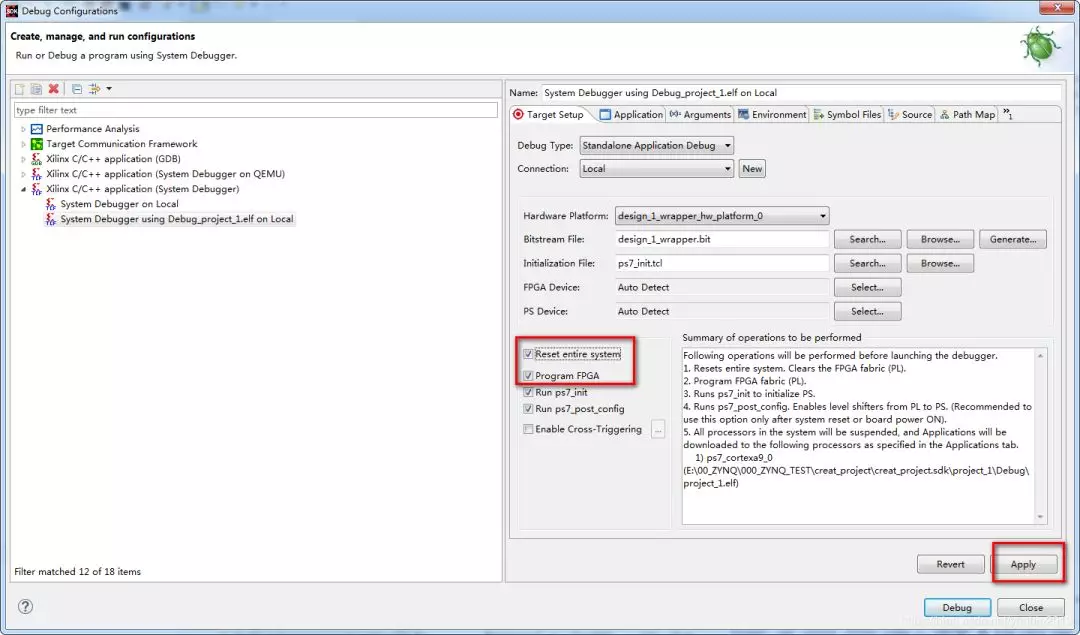Switch to the Path Map tab
The height and width of the screenshot is (635, 1080).
click(x=968, y=114)
